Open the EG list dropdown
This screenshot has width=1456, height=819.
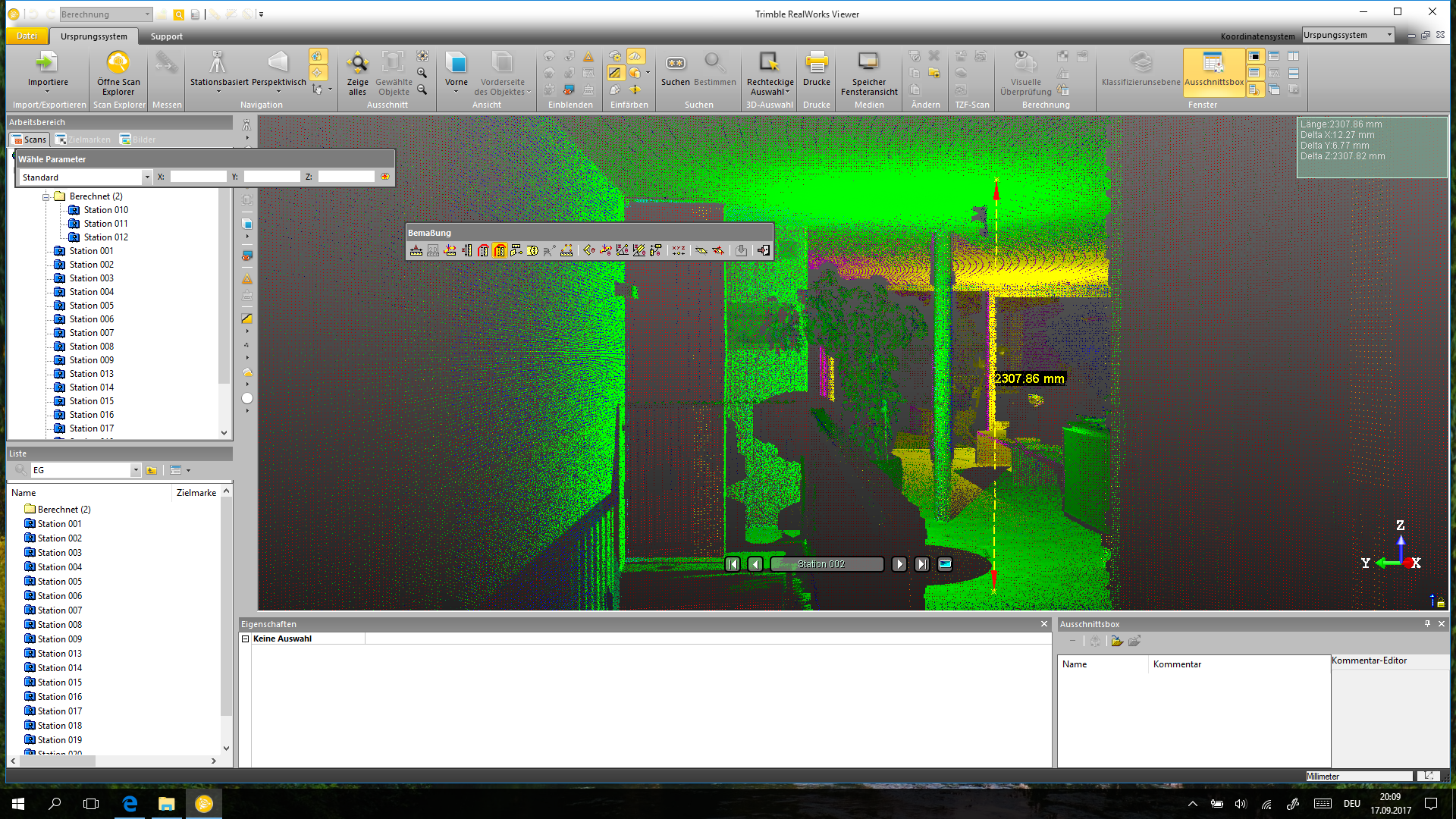pyautogui.click(x=136, y=470)
